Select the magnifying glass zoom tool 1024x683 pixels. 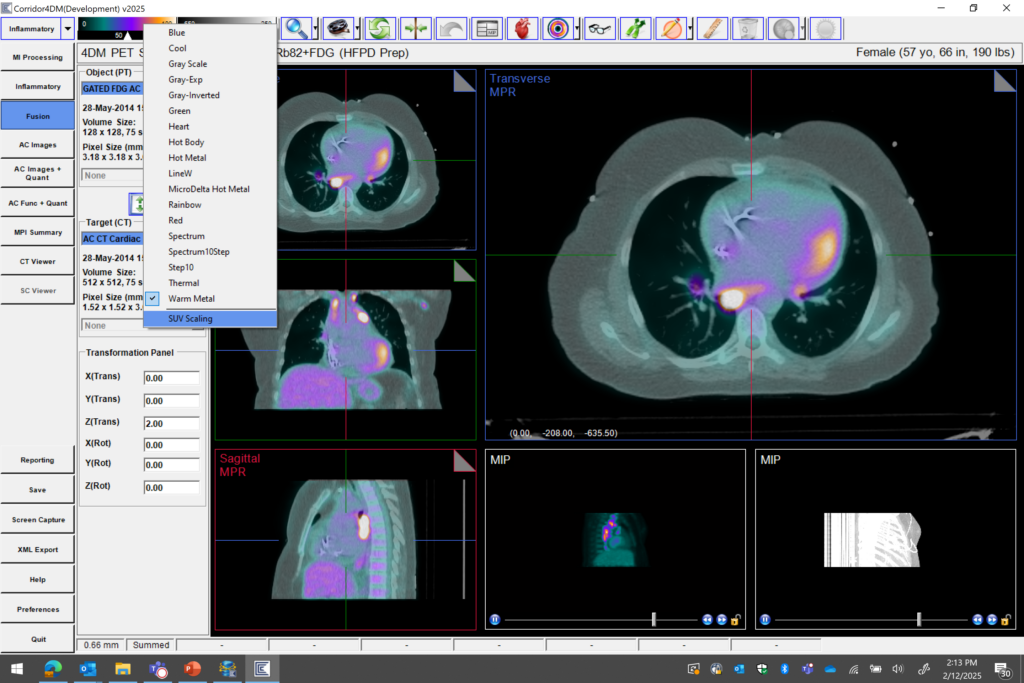[x=296, y=28]
